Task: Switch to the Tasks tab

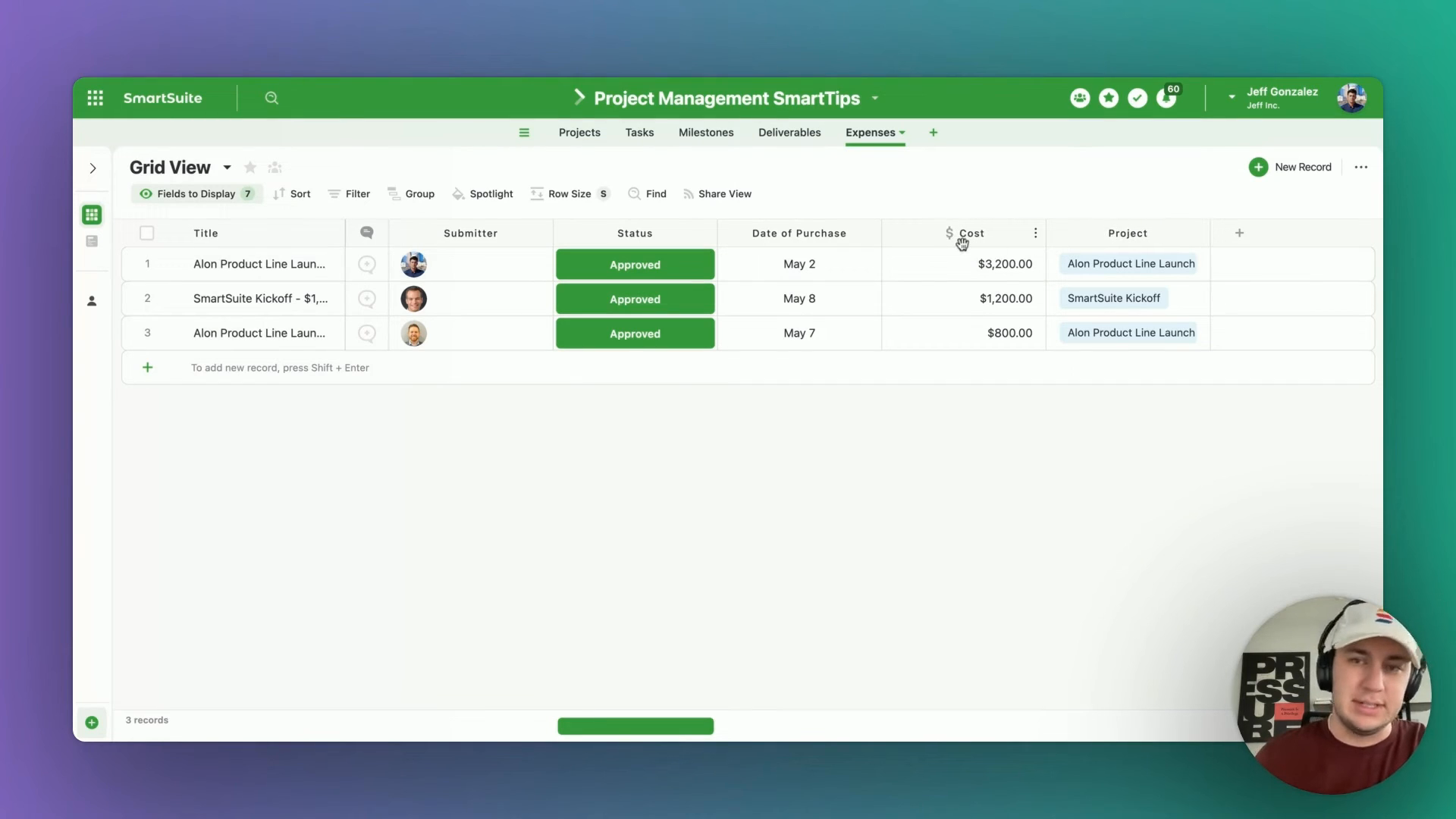Action: (x=639, y=133)
